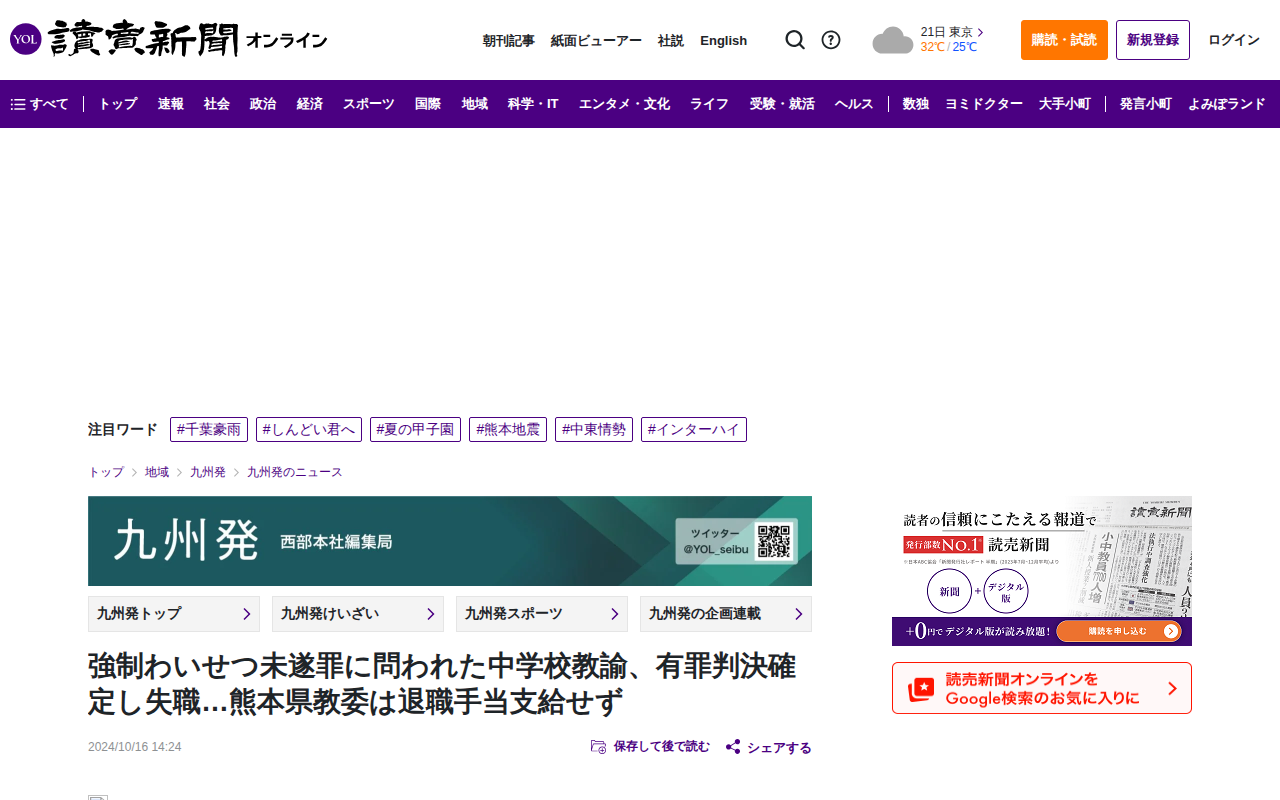Screen dimensions: 1280x800
Task: Click the Google favorite star icon
Action: (x=920, y=688)
